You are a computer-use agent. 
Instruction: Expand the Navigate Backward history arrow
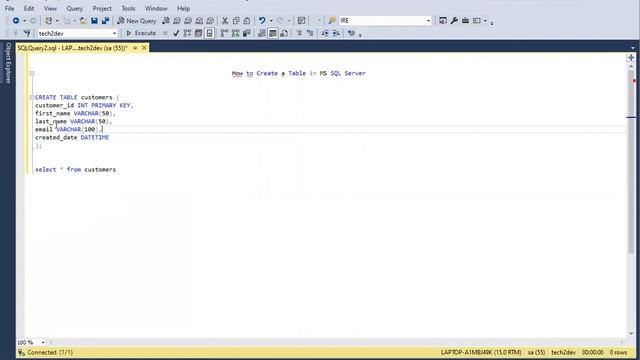(24, 20)
